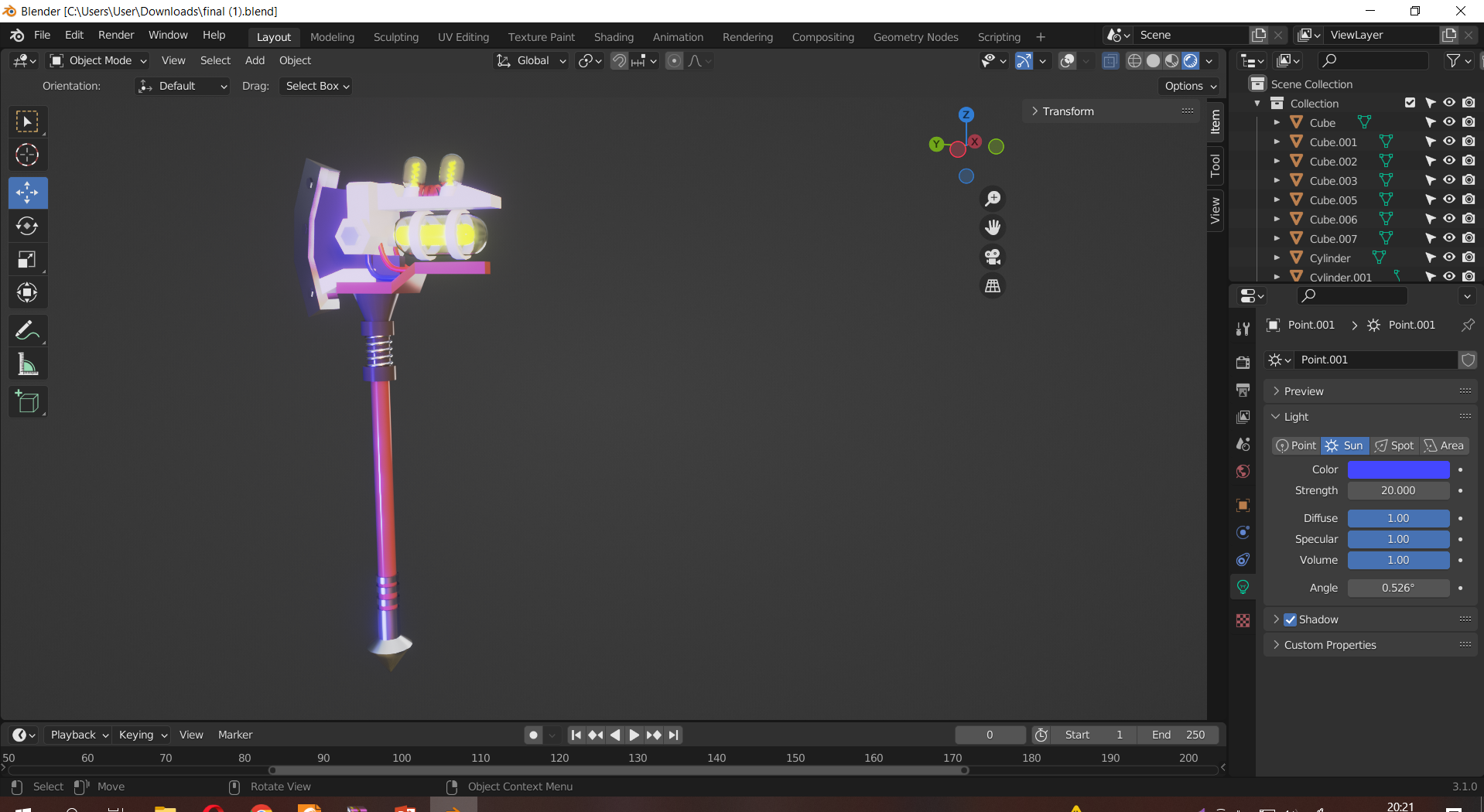The image size is (1484, 812).
Task: Adjust the Diffuse slider
Action: pos(1398,518)
